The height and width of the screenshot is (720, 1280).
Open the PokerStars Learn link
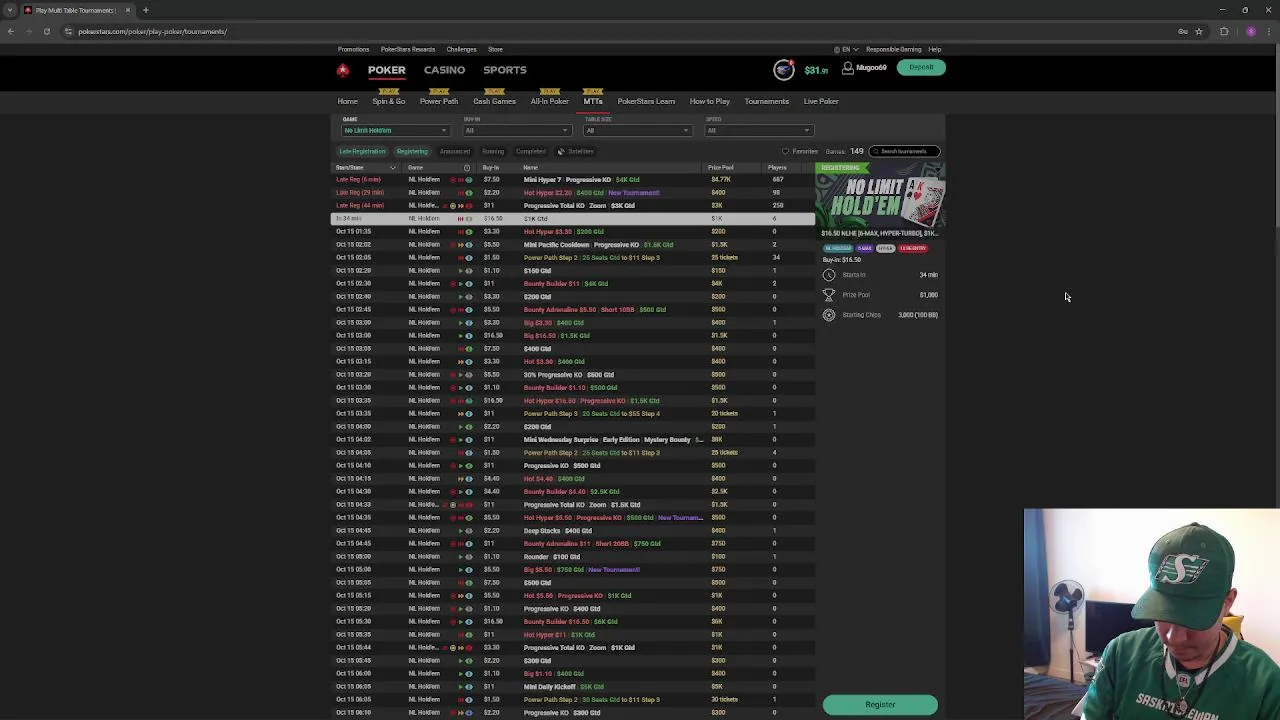pyautogui.click(x=646, y=101)
